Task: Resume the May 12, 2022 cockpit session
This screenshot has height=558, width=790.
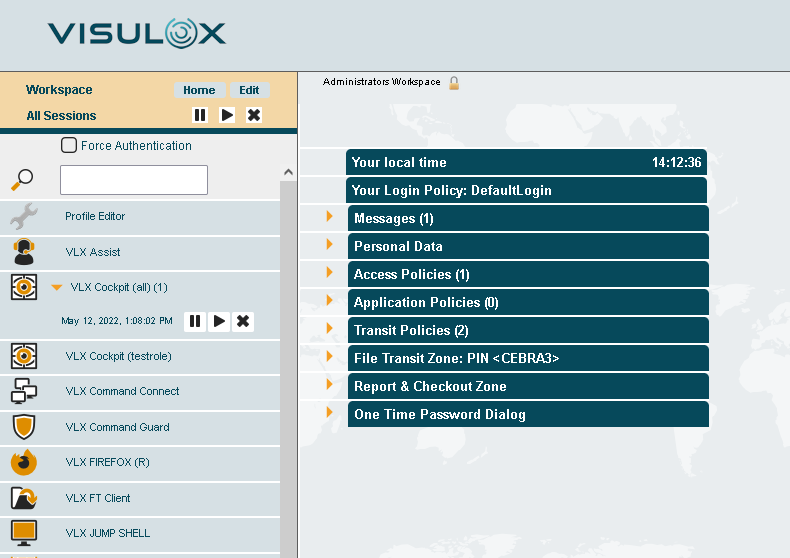Action: pyautogui.click(x=219, y=321)
